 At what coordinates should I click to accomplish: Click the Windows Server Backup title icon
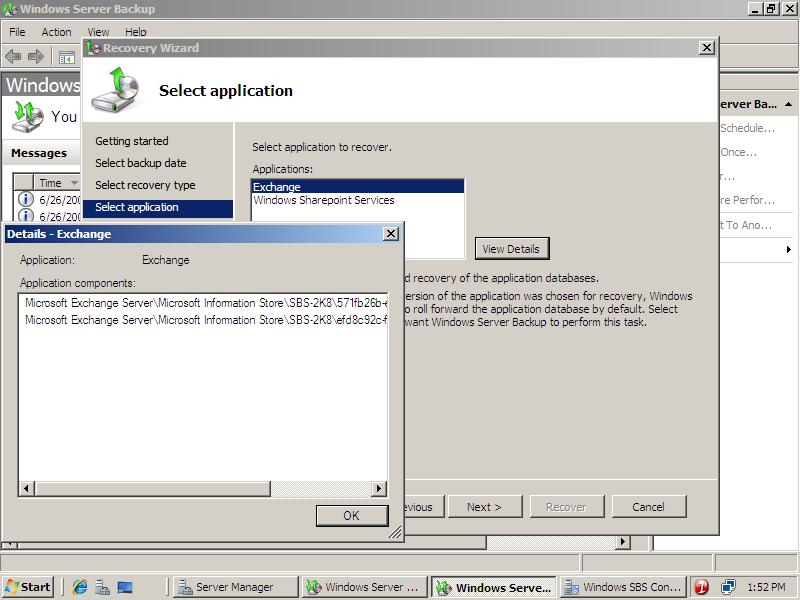click(x=10, y=9)
